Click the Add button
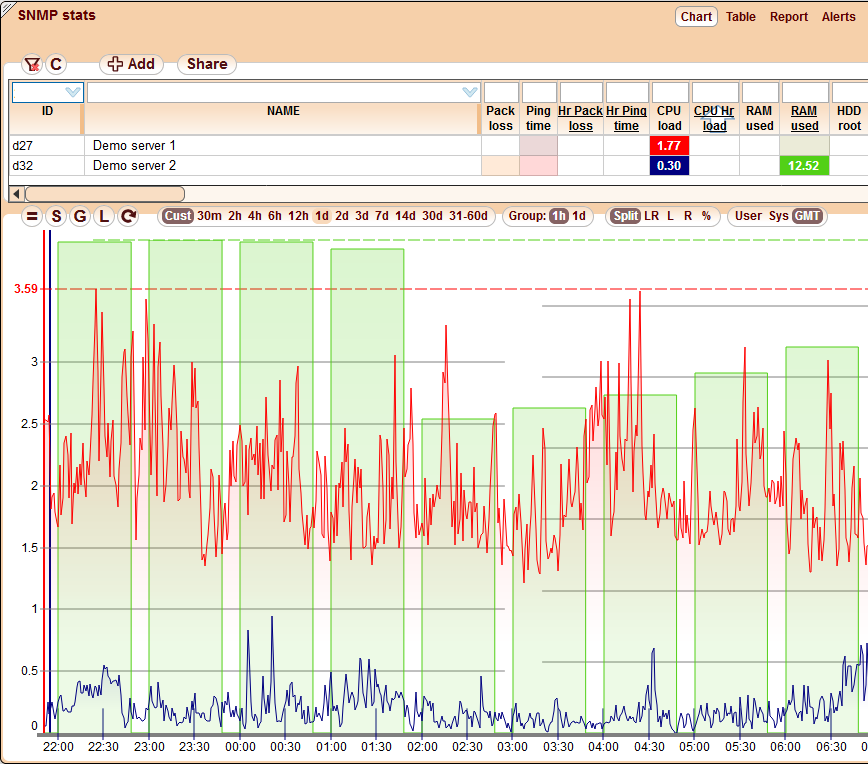The height and width of the screenshot is (764, 868). [131, 64]
